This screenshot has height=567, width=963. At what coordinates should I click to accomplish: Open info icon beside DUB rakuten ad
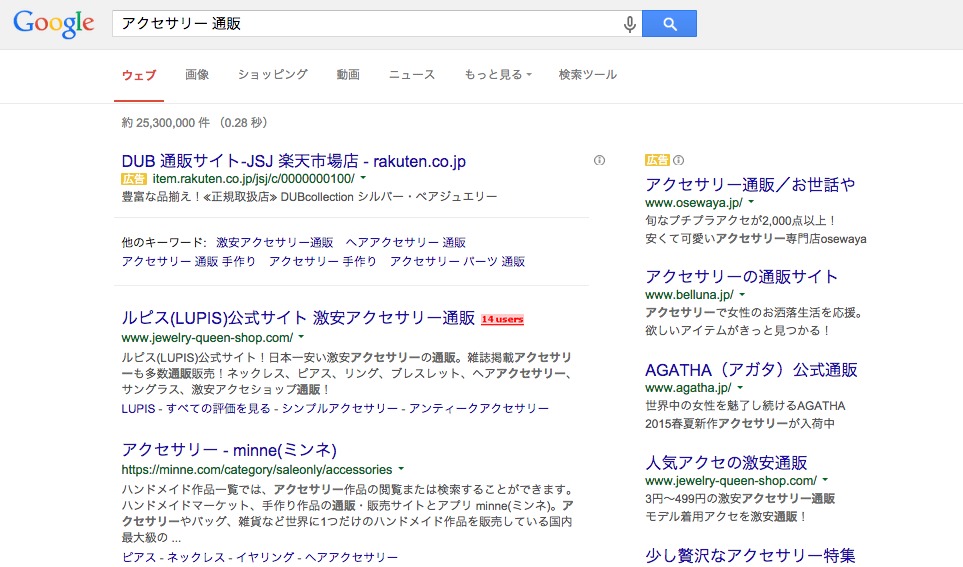point(599,160)
